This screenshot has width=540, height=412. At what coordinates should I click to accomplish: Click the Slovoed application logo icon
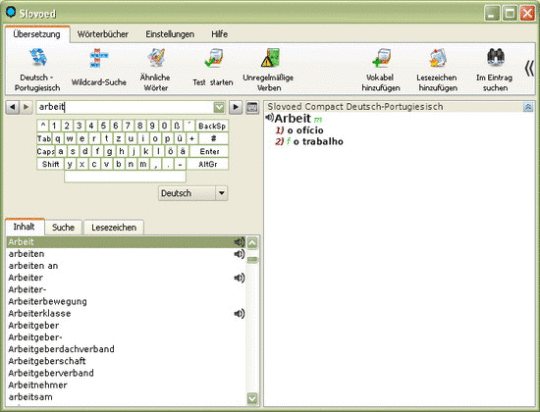click(x=11, y=12)
